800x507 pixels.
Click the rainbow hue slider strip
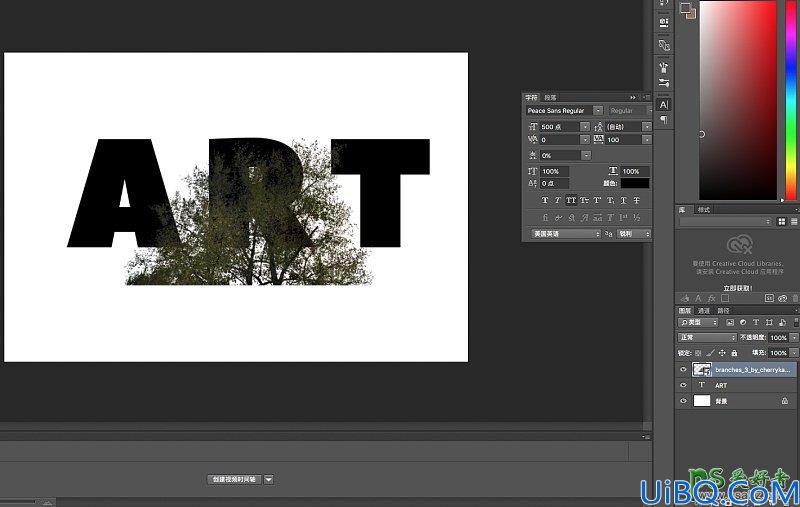tap(790, 100)
